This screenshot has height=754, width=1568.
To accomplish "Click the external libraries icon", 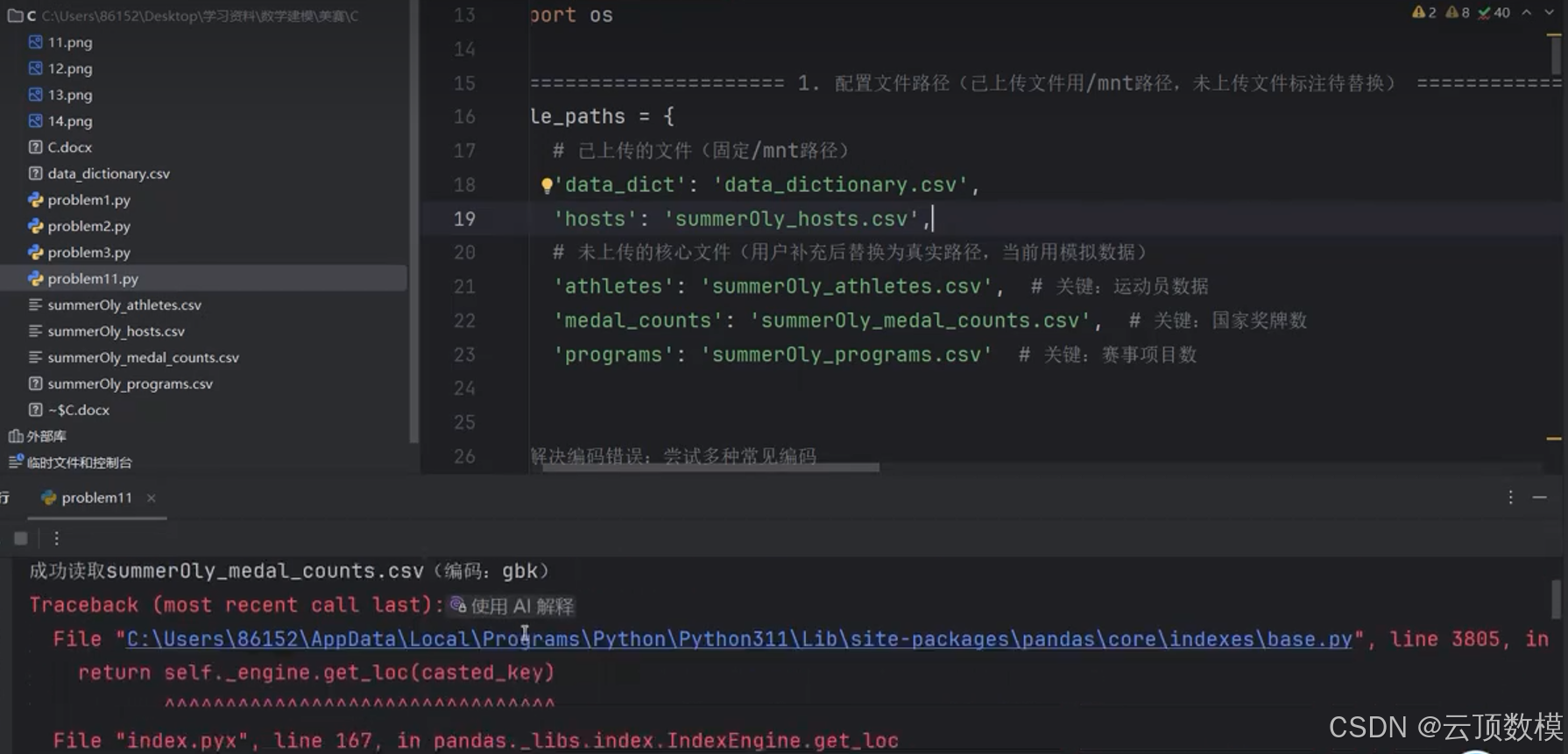I will click(15, 436).
